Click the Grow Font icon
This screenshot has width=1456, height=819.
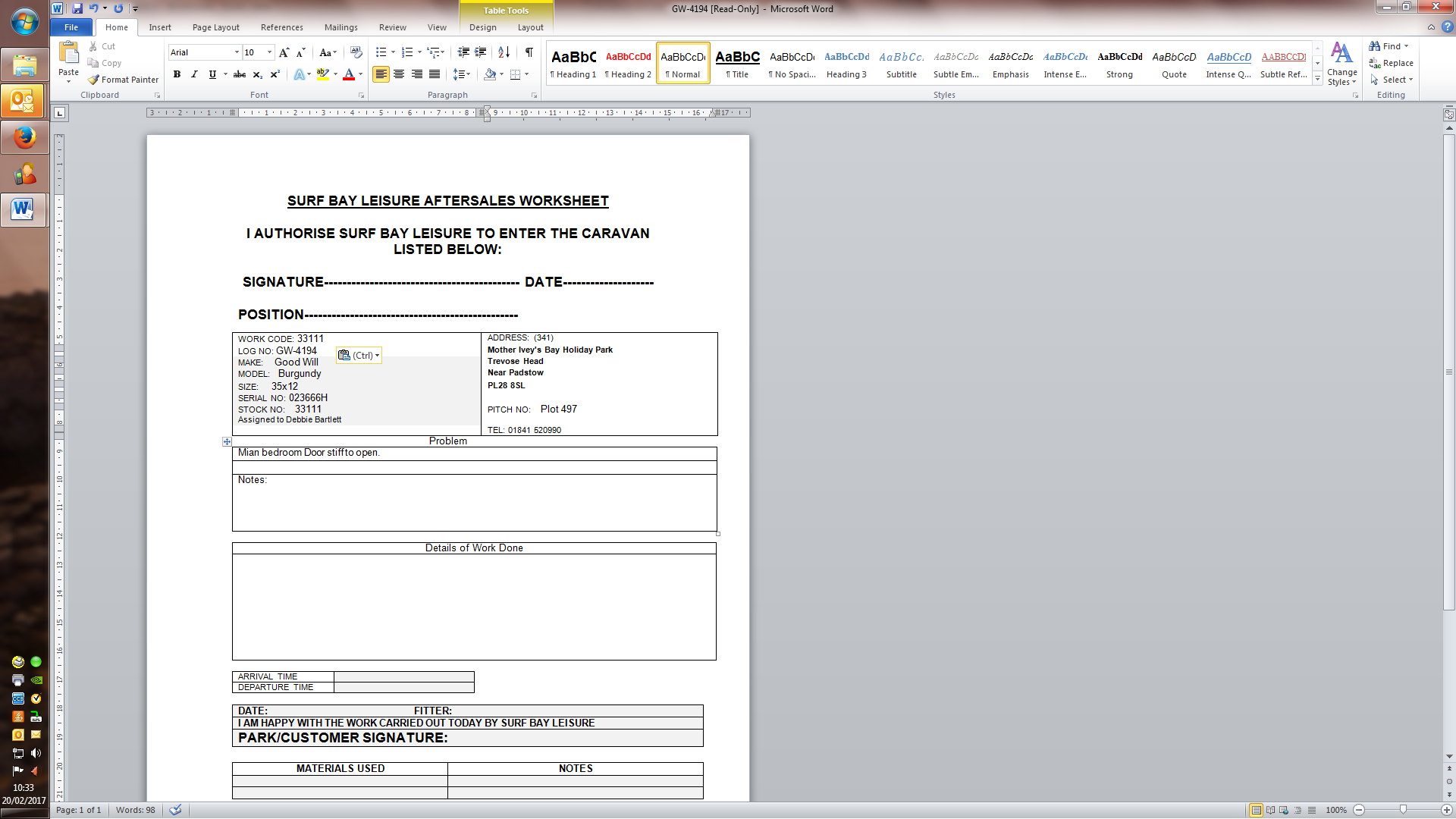click(x=284, y=52)
